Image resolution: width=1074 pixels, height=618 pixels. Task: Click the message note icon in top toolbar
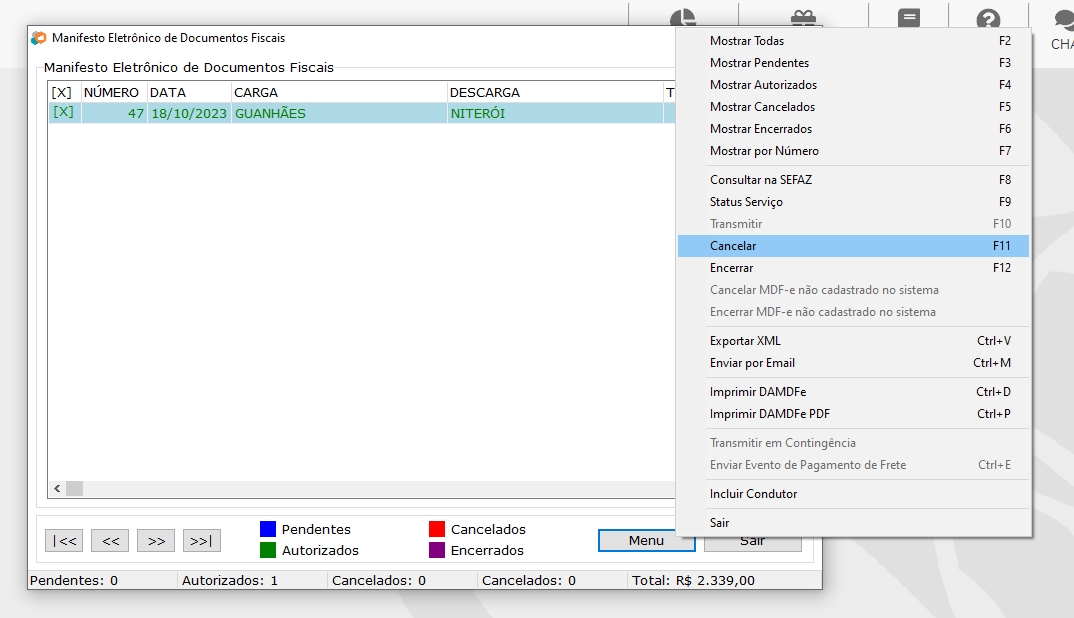908,18
